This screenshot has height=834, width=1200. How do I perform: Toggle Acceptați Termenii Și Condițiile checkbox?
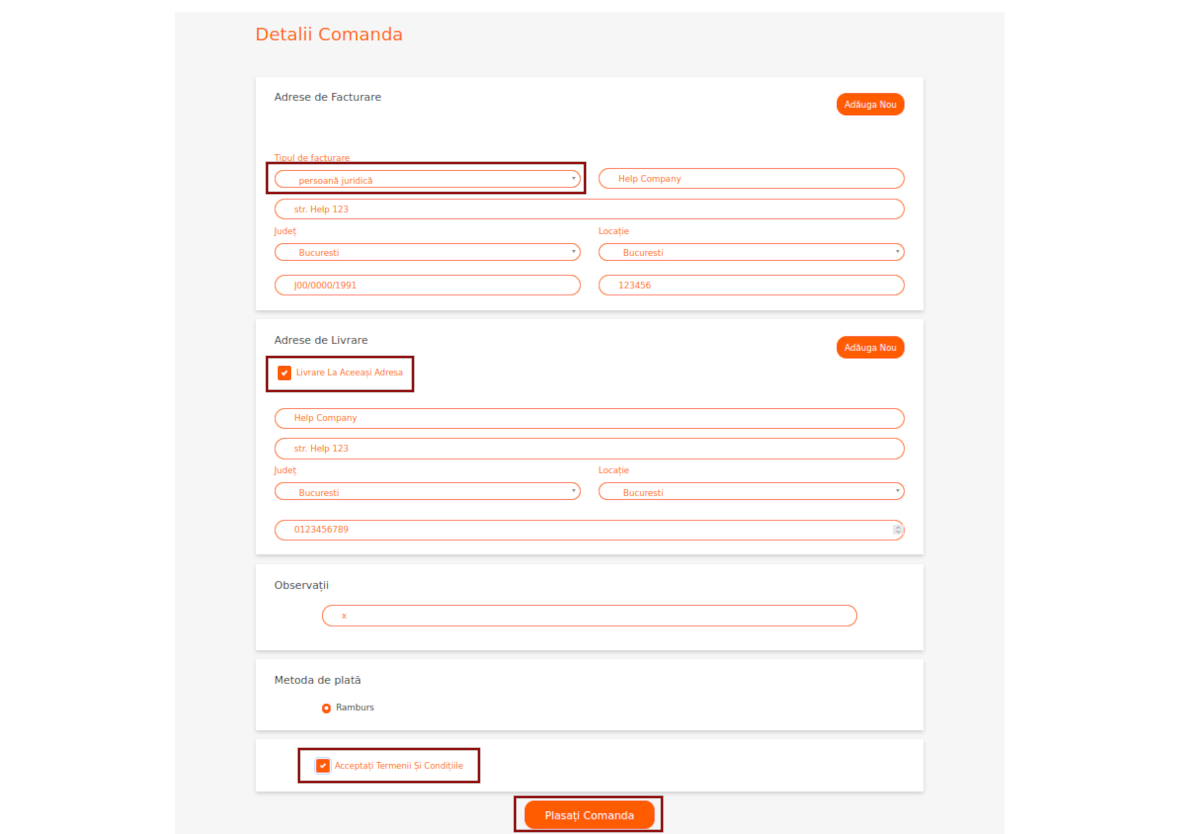pos(323,766)
